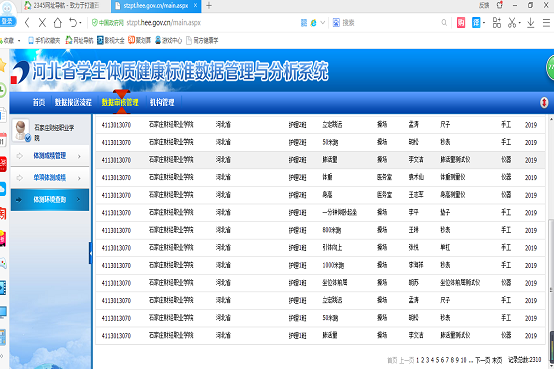Expand the 单项体测成绩 sidebar item

[x=50, y=177]
